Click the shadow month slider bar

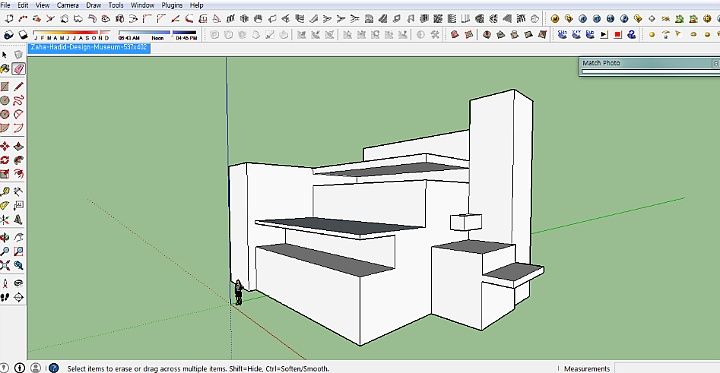(x=72, y=33)
